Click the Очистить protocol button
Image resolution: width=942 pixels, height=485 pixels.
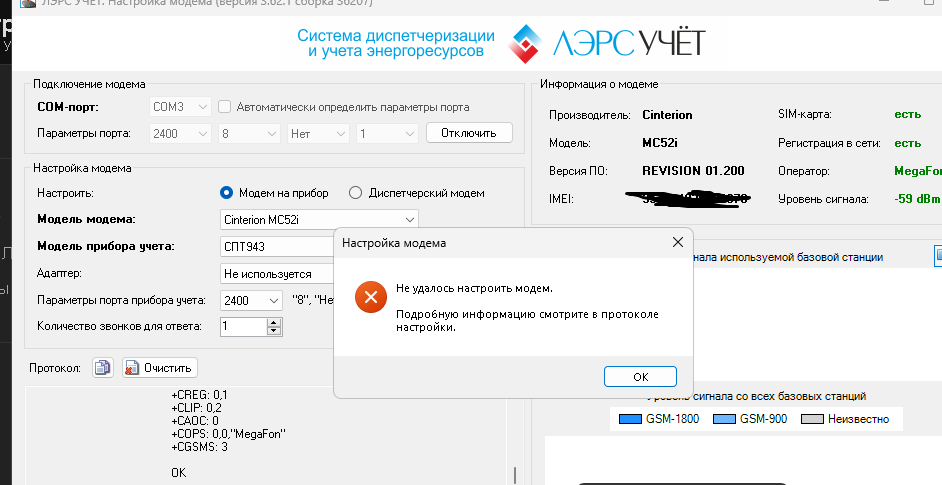[160, 368]
